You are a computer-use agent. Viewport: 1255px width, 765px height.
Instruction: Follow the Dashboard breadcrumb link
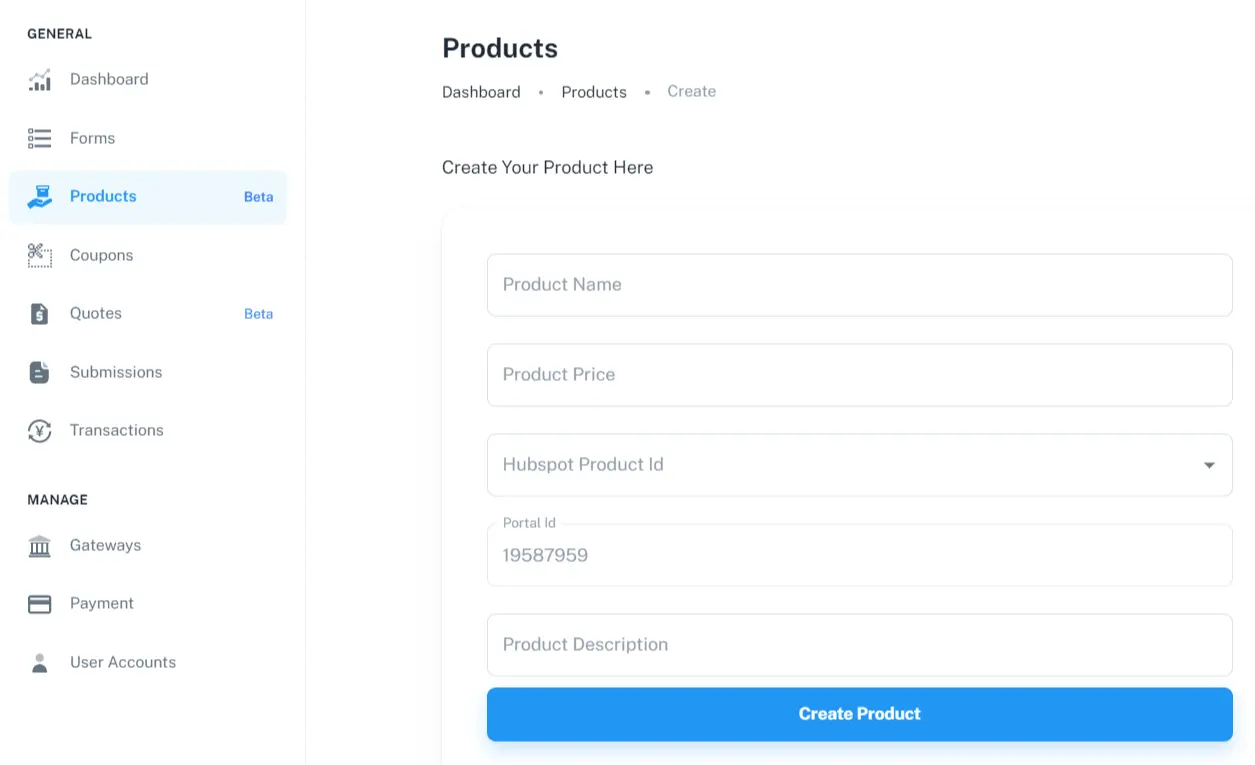[481, 92]
